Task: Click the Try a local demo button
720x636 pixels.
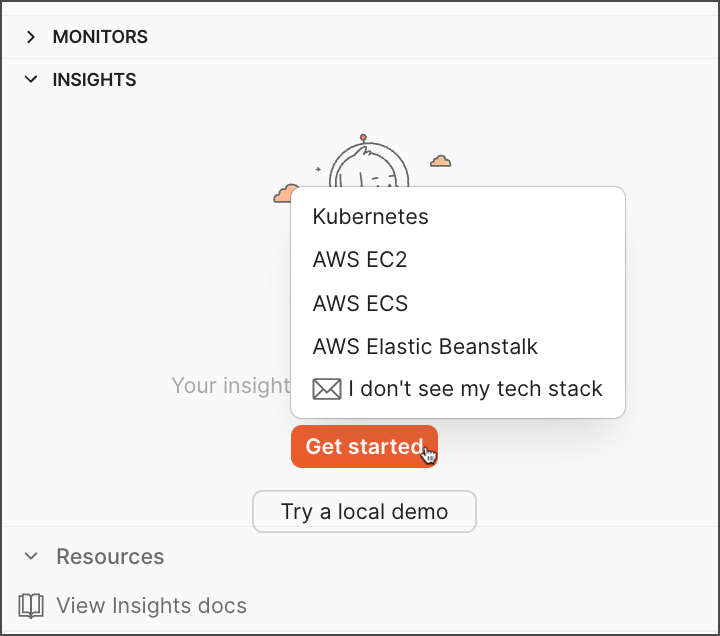Action: click(364, 512)
